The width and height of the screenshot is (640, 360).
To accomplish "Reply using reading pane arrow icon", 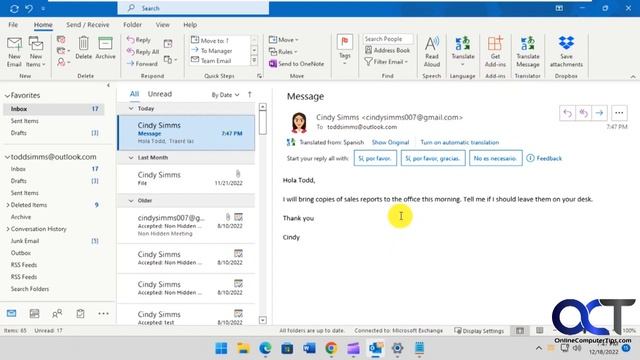I will [x=567, y=113].
